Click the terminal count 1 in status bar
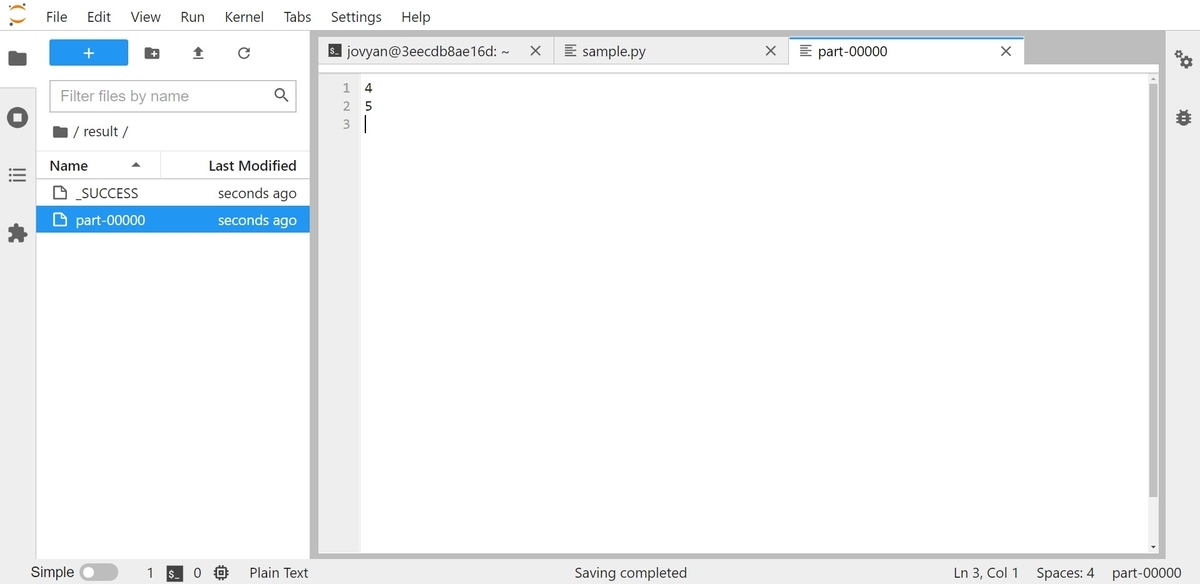1200x584 pixels. [150, 573]
